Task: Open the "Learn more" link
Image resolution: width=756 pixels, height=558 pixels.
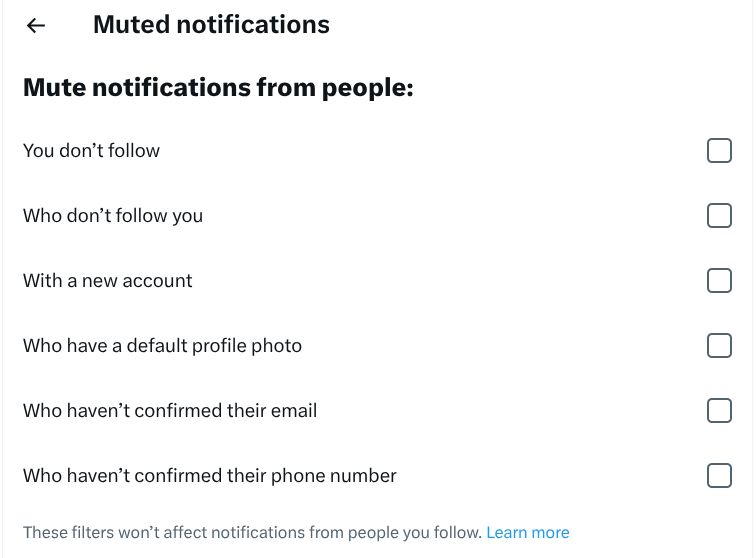Action: coord(527,532)
